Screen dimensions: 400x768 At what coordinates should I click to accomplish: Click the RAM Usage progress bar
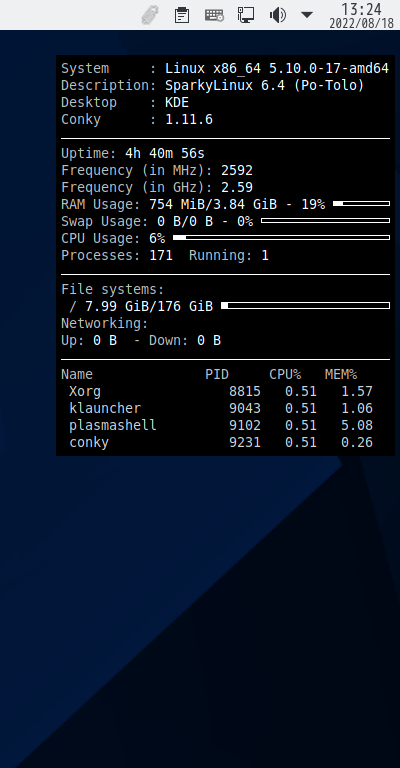click(361, 203)
